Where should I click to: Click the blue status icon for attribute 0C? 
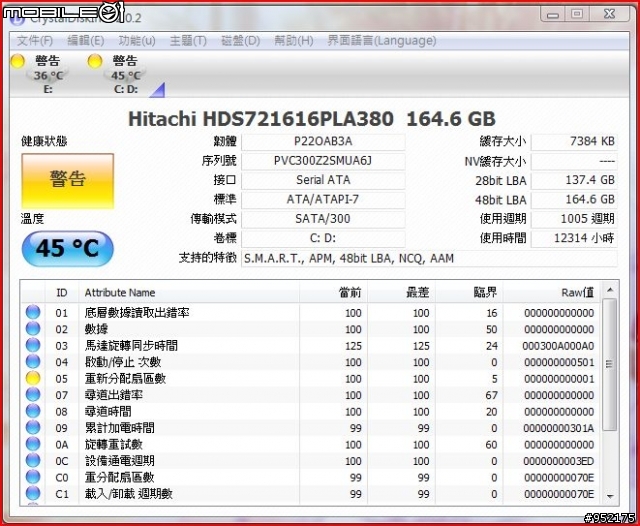(x=33, y=461)
